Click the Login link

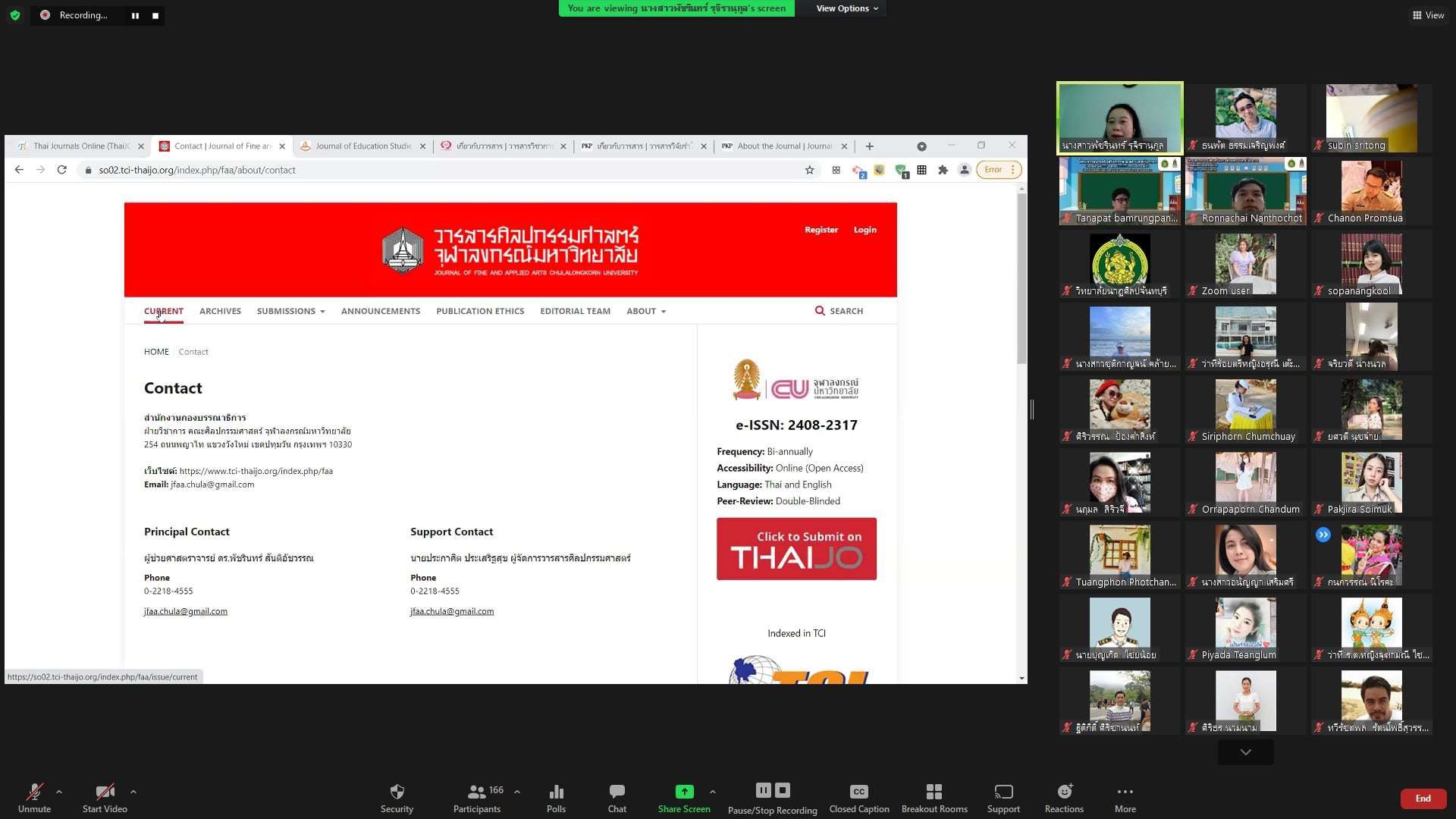coord(864,230)
